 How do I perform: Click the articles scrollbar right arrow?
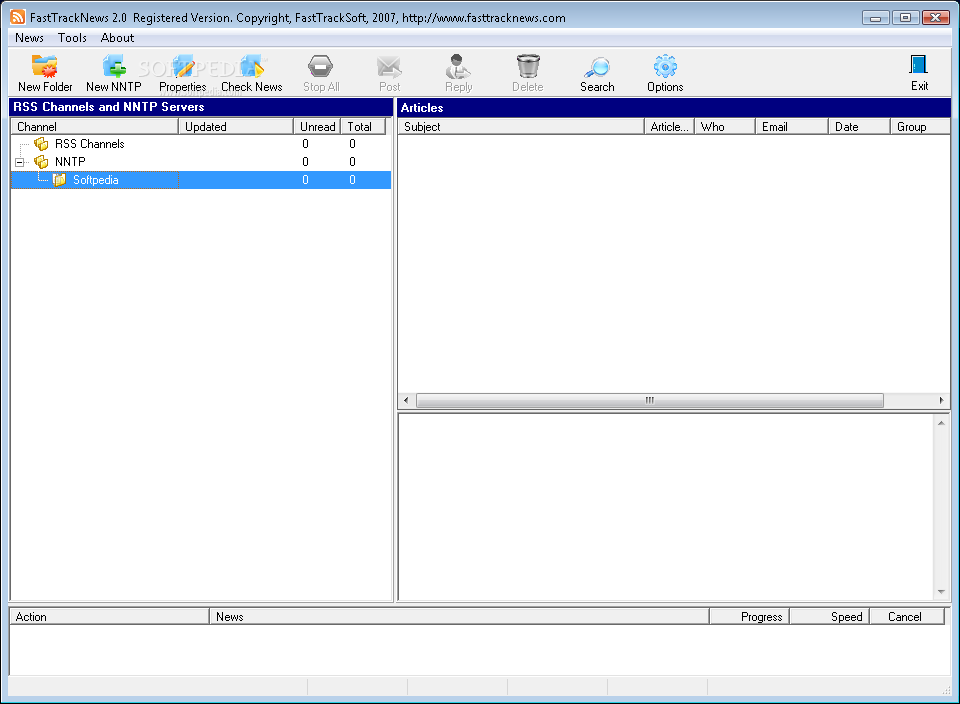942,400
